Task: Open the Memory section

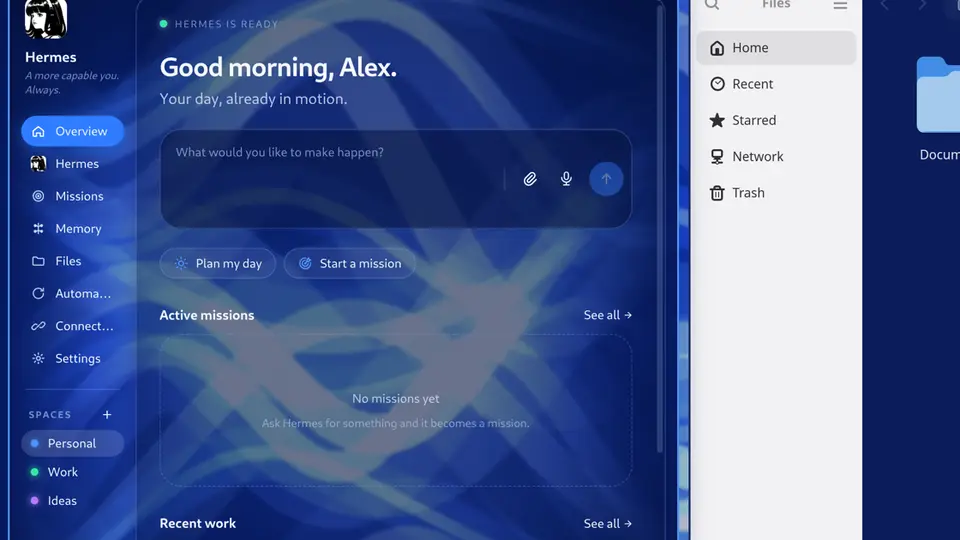Action: coord(72,228)
